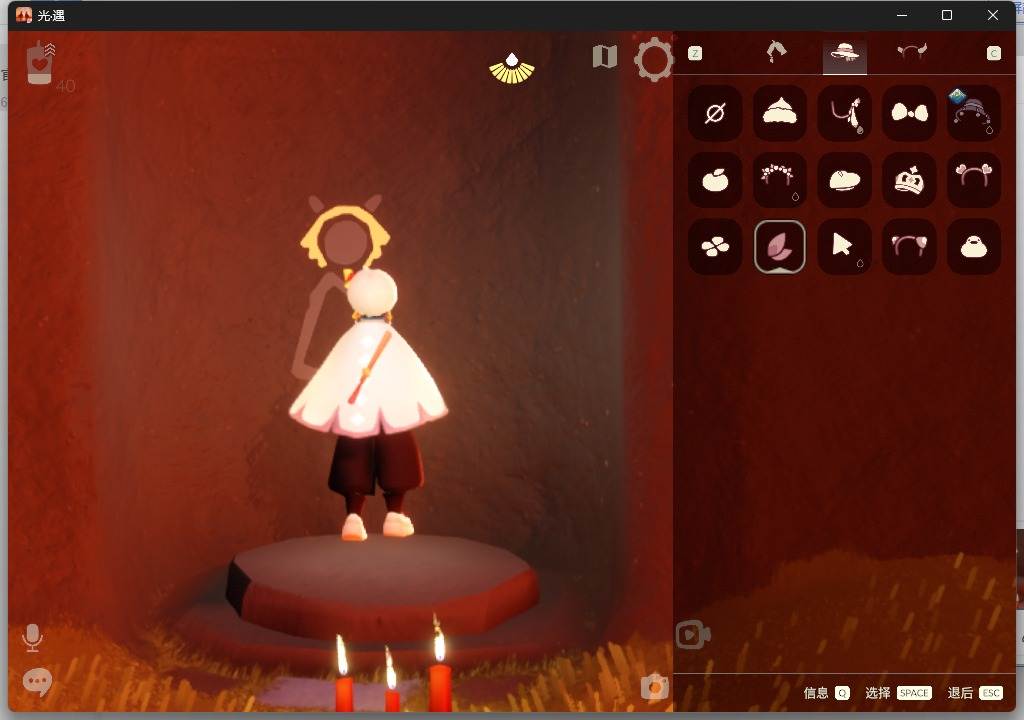Viewport: 1024px width, 720px height.
Task: Toggle the microphone voice icon
Action: tap(32, 638)
